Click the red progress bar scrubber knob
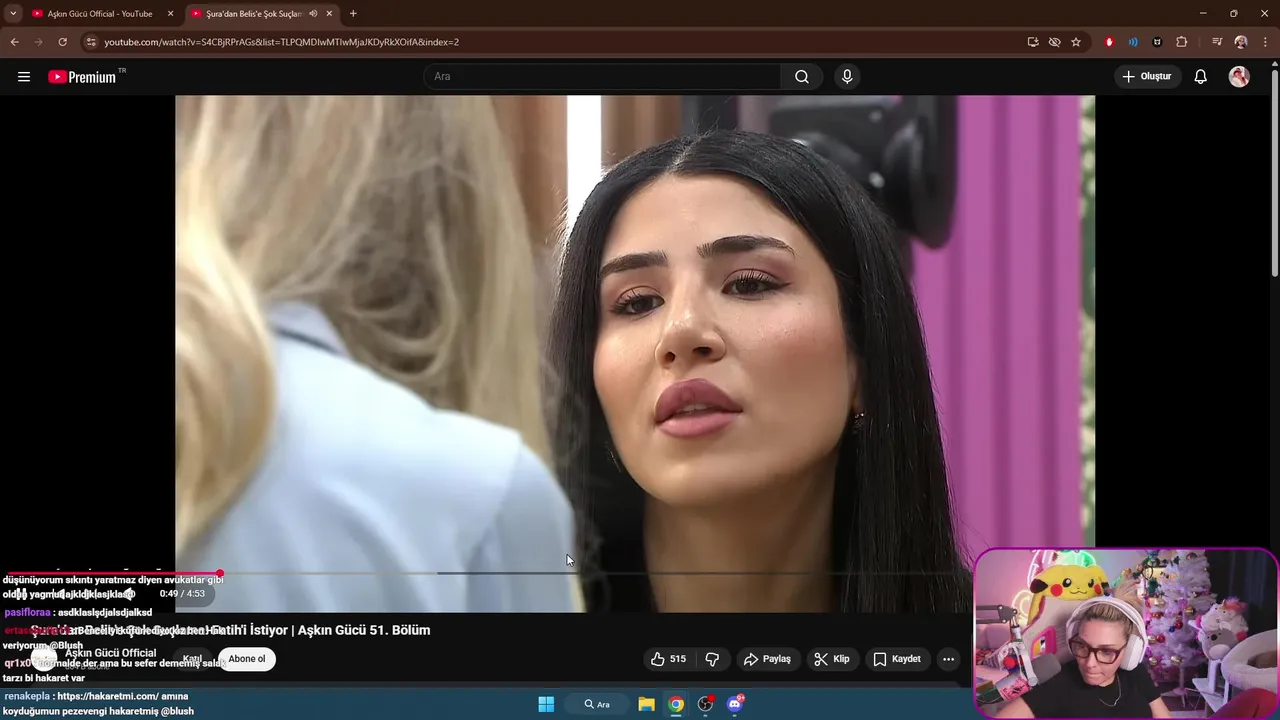This screenshot has height=720, width=1280. click(220, 573)
